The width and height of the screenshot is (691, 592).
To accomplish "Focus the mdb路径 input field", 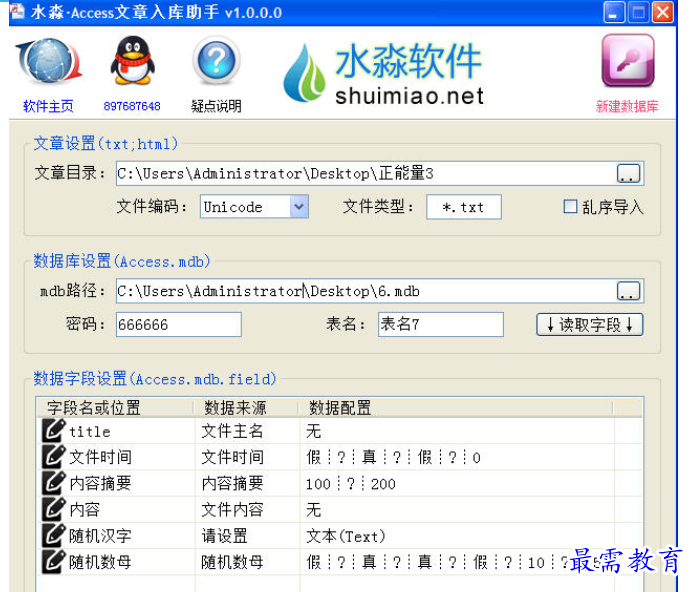I will (x=366, y=291).
